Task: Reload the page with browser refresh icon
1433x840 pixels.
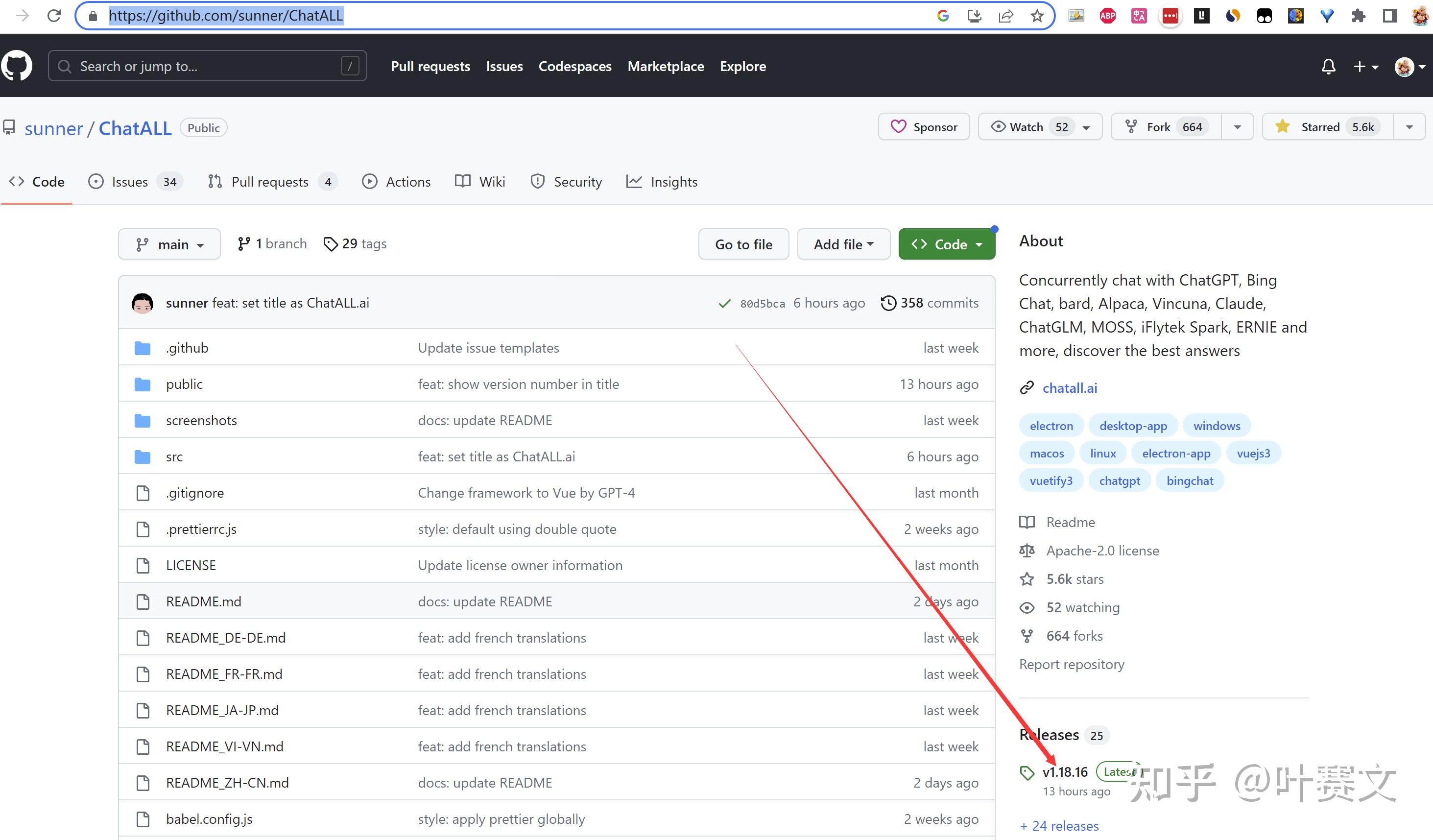Action: click(x=54, y=15)
